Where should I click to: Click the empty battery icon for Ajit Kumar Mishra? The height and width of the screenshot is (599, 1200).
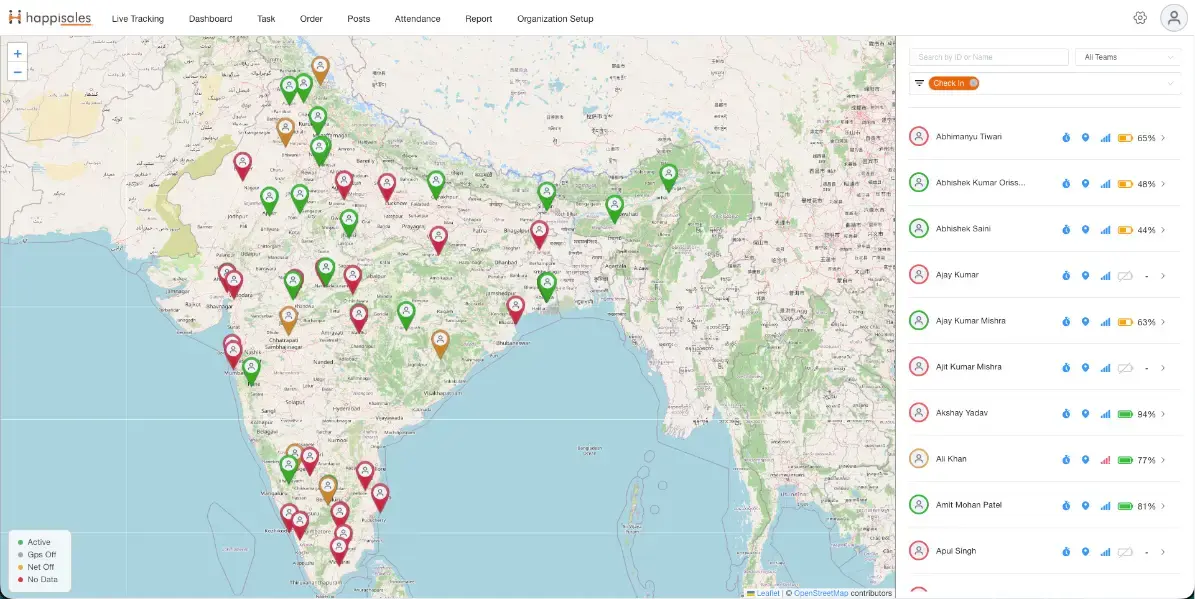[x=1125, y=368]
